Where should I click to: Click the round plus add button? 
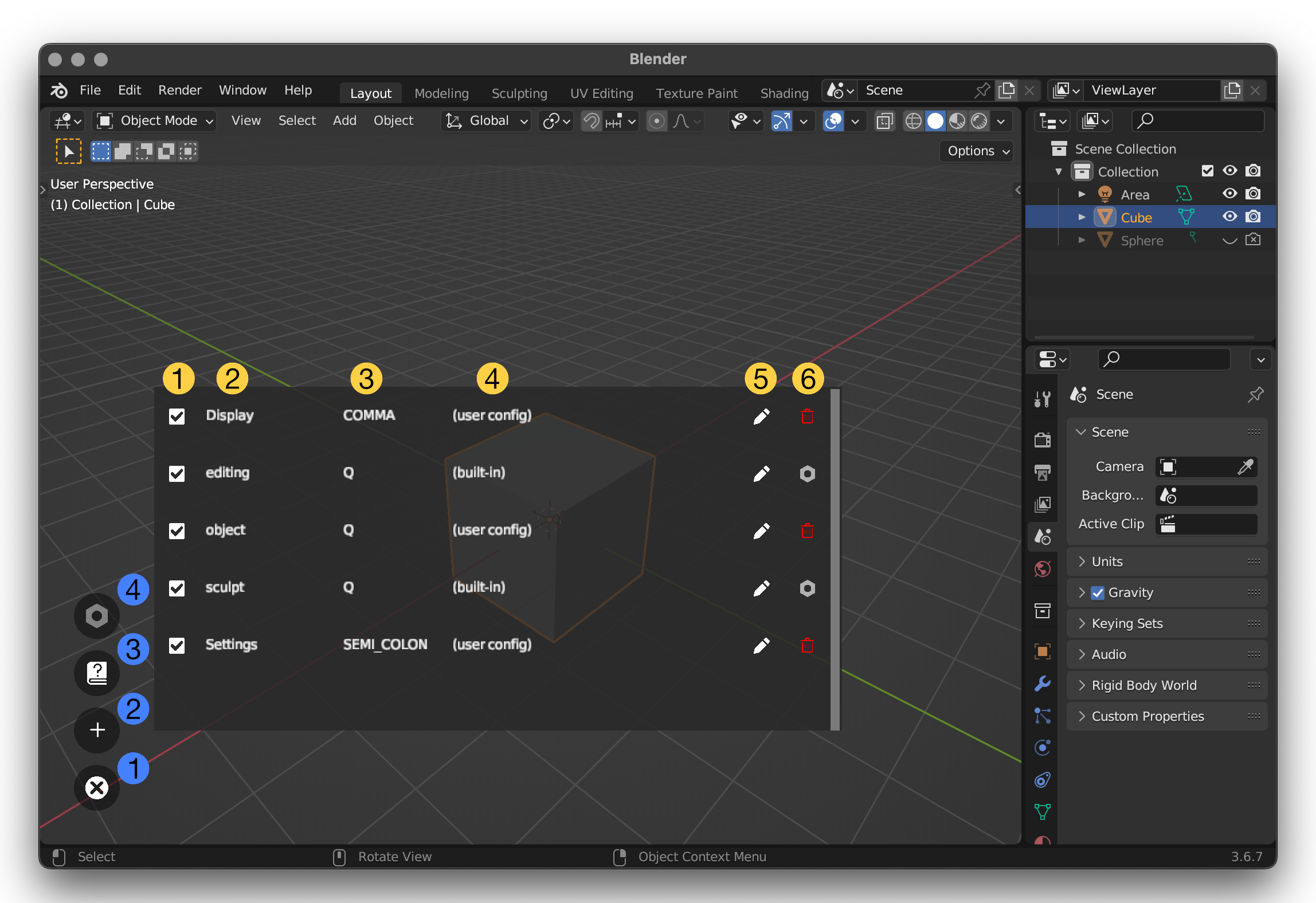coord(97,730)
